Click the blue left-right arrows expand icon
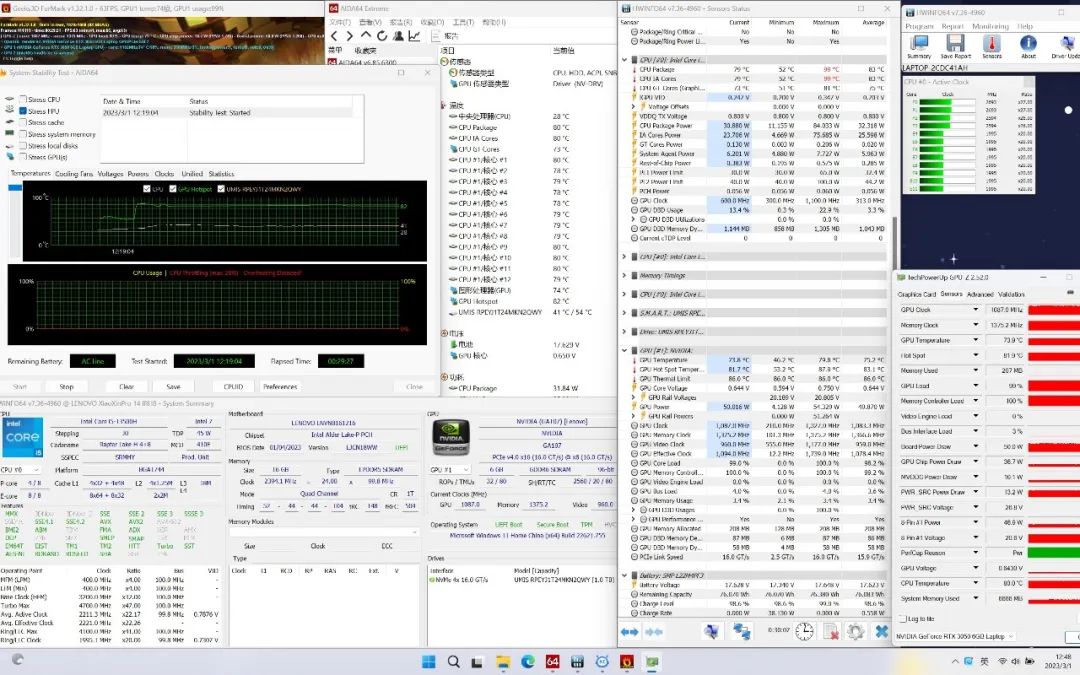The image size is (1080, 675). [630, 632]
